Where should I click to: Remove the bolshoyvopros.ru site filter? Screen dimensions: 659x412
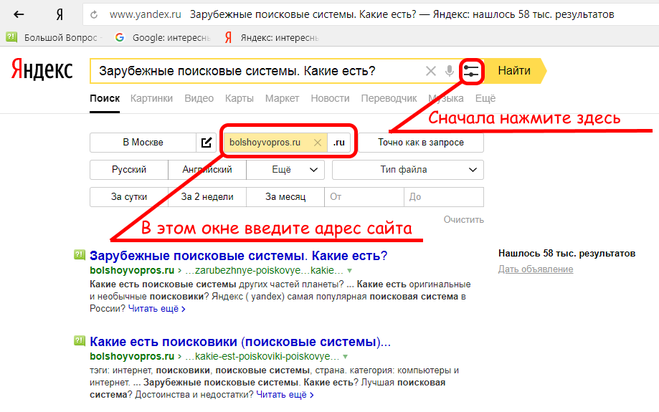(318, 143)
